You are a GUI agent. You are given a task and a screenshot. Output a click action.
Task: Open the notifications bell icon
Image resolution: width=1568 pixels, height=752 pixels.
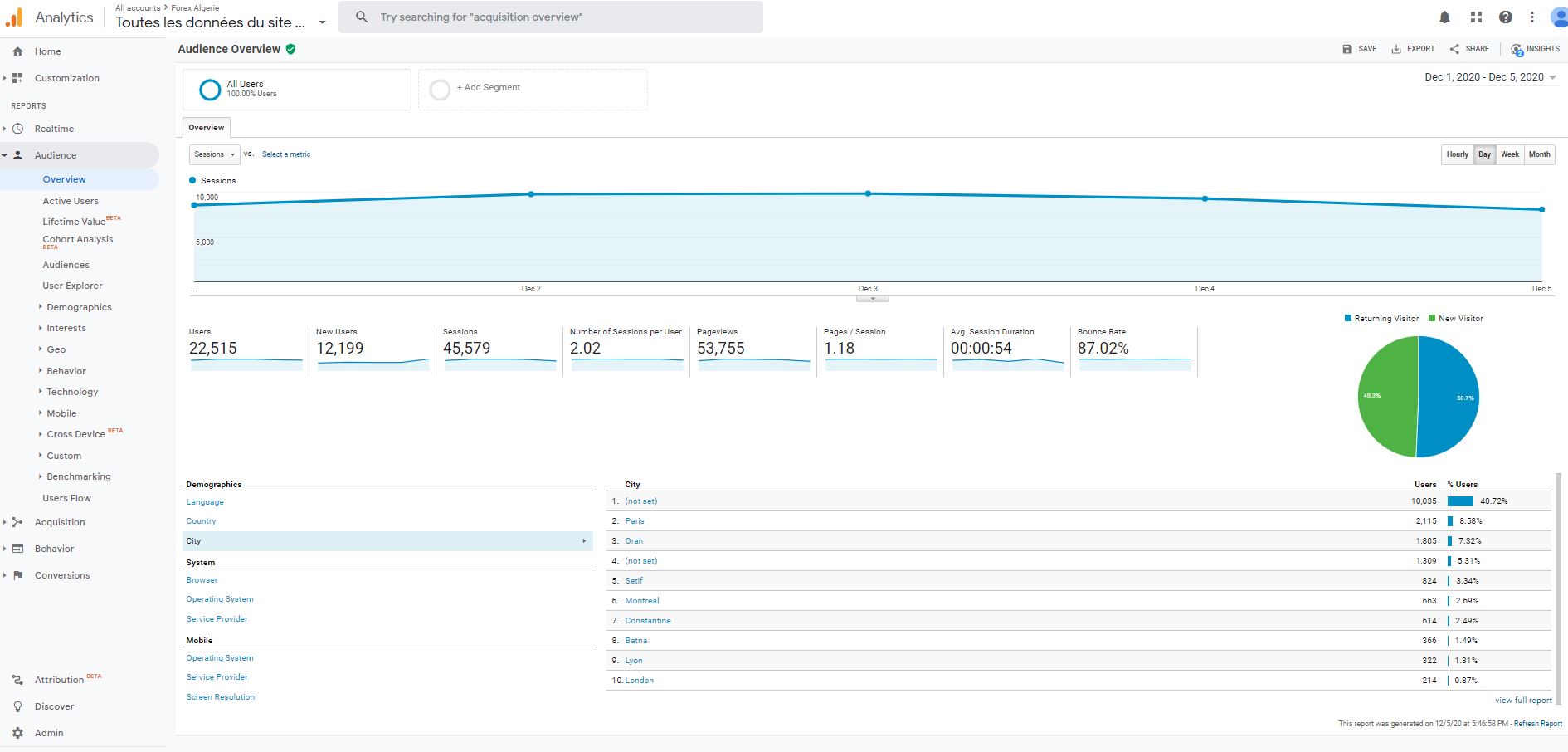point(1444,17)
